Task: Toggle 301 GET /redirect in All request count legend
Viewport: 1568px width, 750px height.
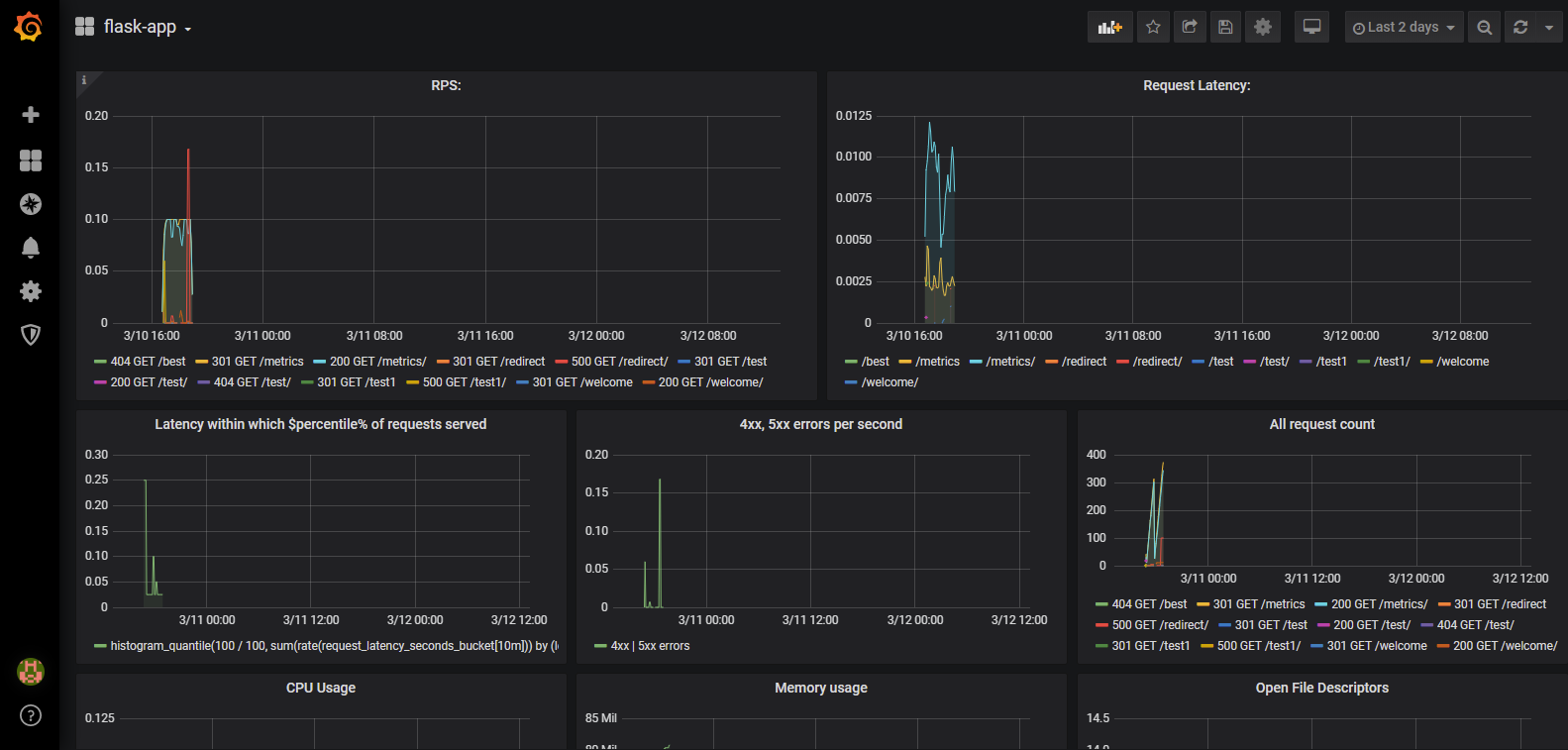Action: click(1500, 604)
